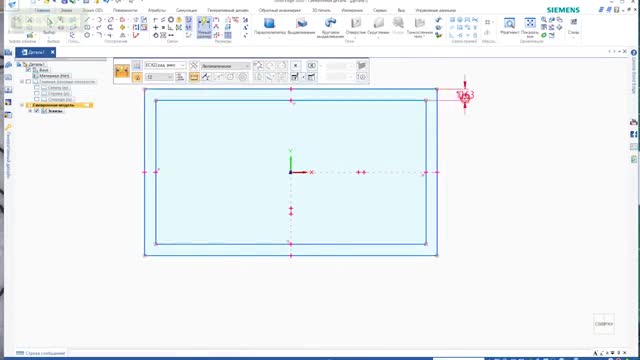Screen dimensions: 640x360
Task: Check the Base Reference Planes checkbox
Action: (x=28, y=82)
